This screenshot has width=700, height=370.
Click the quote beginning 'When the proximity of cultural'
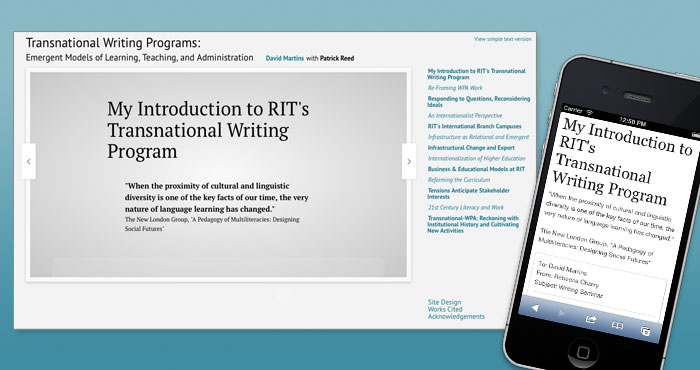(x=217, y=197)
